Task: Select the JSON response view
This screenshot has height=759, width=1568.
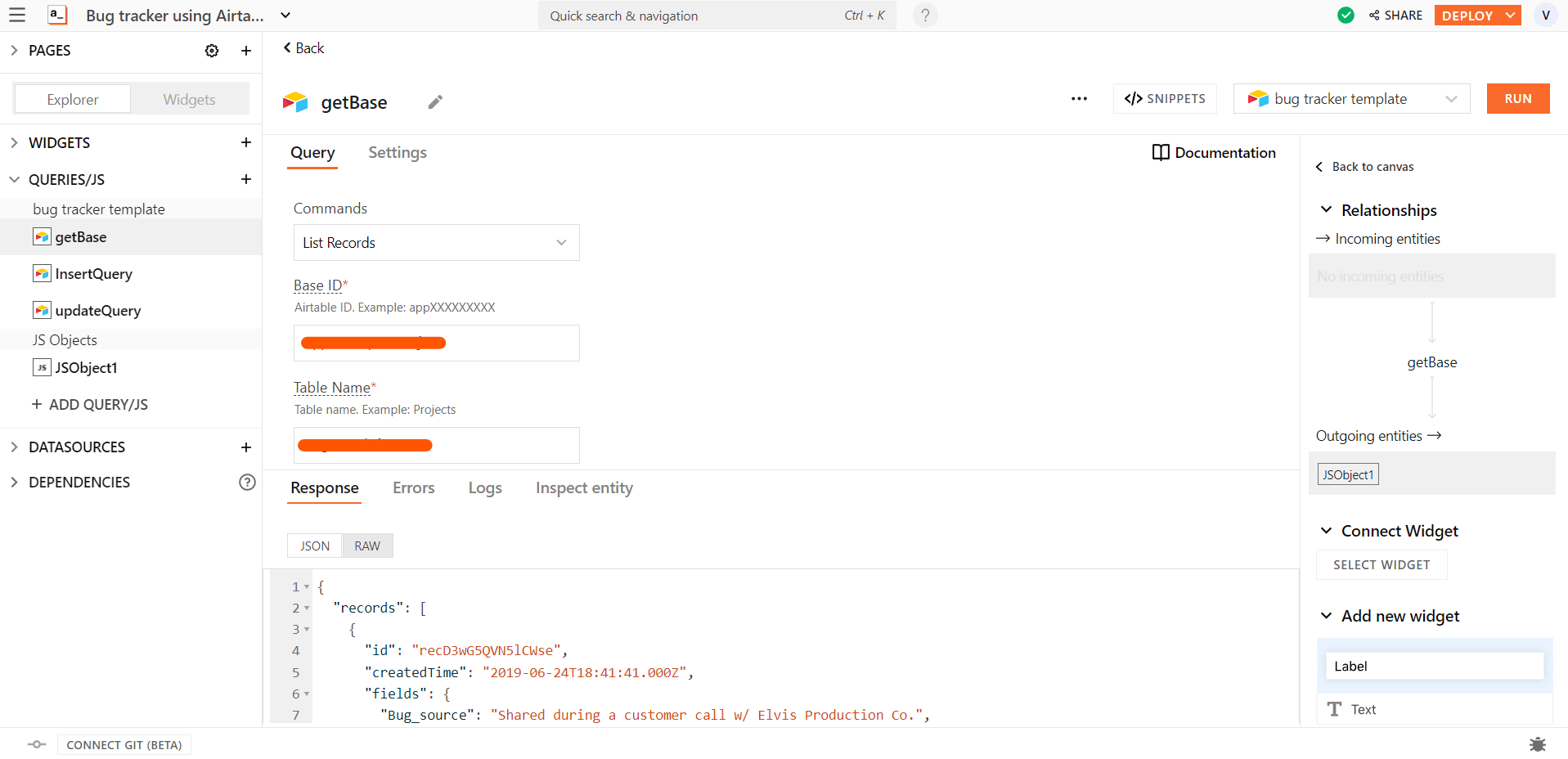Action: (315, 546)
